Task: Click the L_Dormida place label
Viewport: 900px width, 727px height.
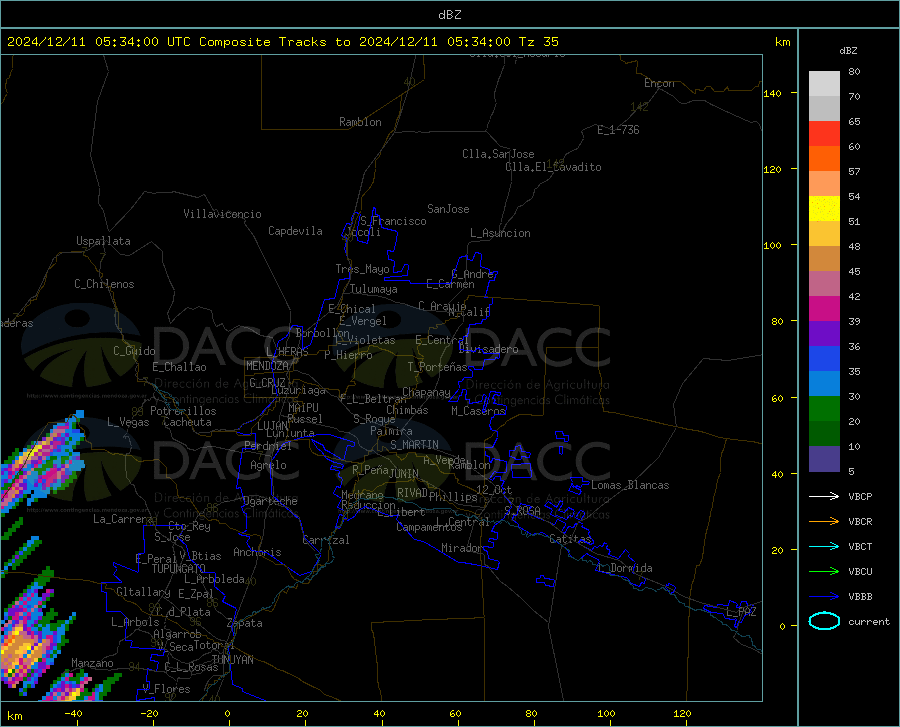Action: 625,568
